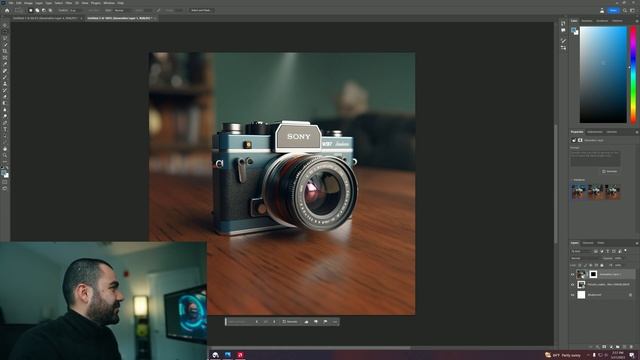The width and height of the screenshot is (640, 360).
Task: Open the workspace switcher at top right
Action: point(633,10)
